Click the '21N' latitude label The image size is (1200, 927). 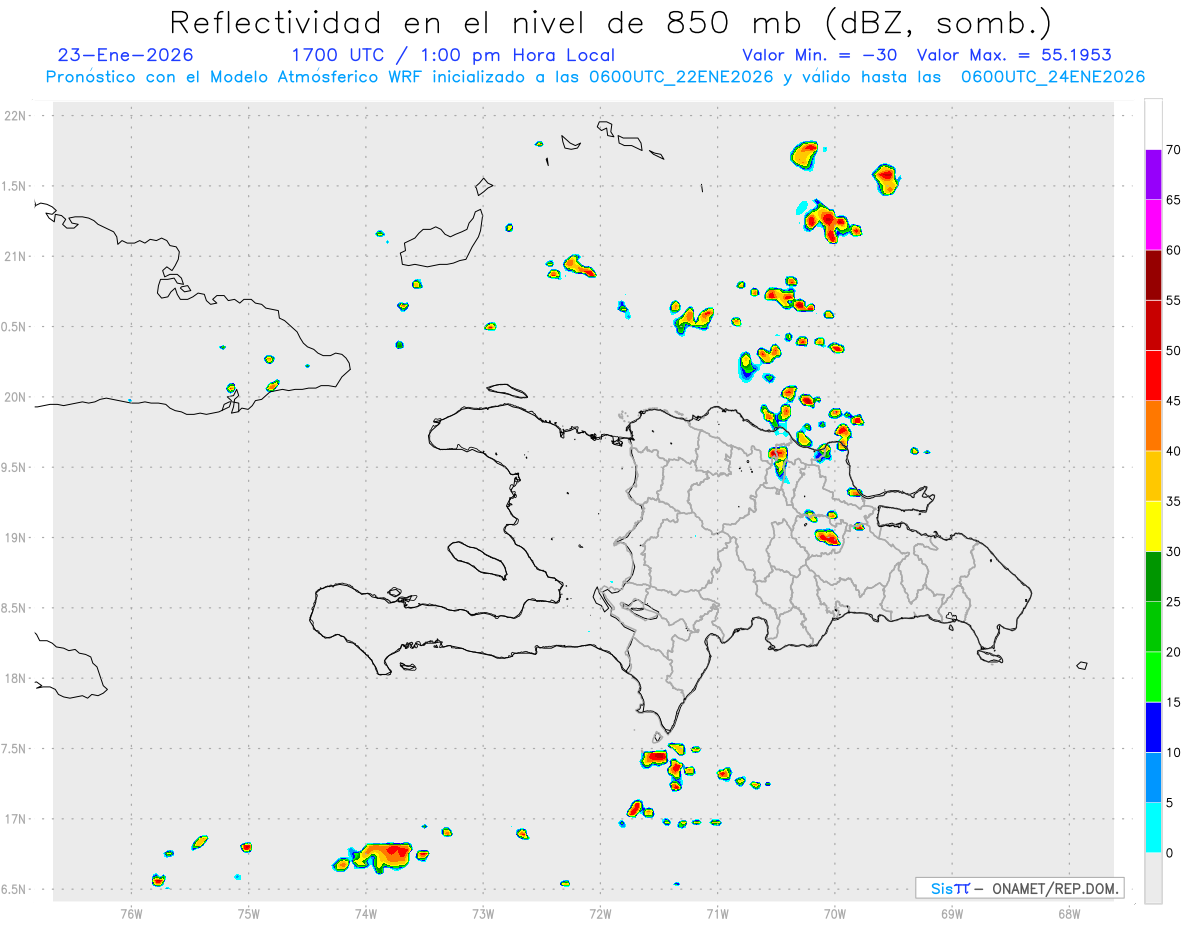(x=17, y=256)
